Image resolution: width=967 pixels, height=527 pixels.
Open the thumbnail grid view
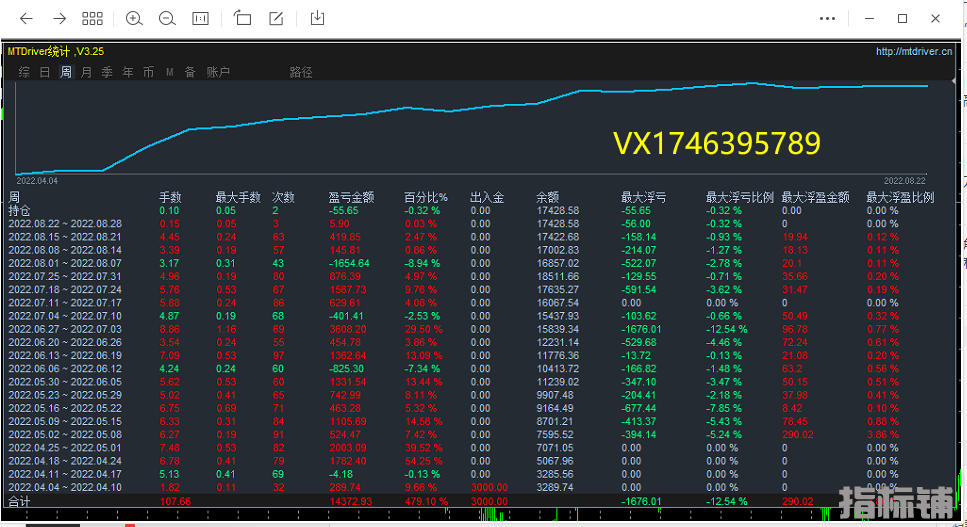(92, 18)
